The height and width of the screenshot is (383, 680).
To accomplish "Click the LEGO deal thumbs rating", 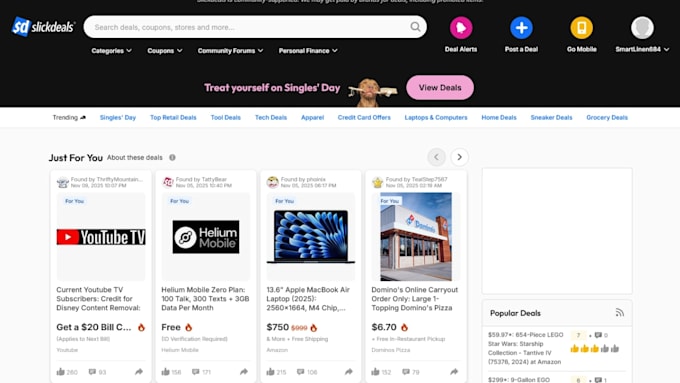I will click(595, 349).
